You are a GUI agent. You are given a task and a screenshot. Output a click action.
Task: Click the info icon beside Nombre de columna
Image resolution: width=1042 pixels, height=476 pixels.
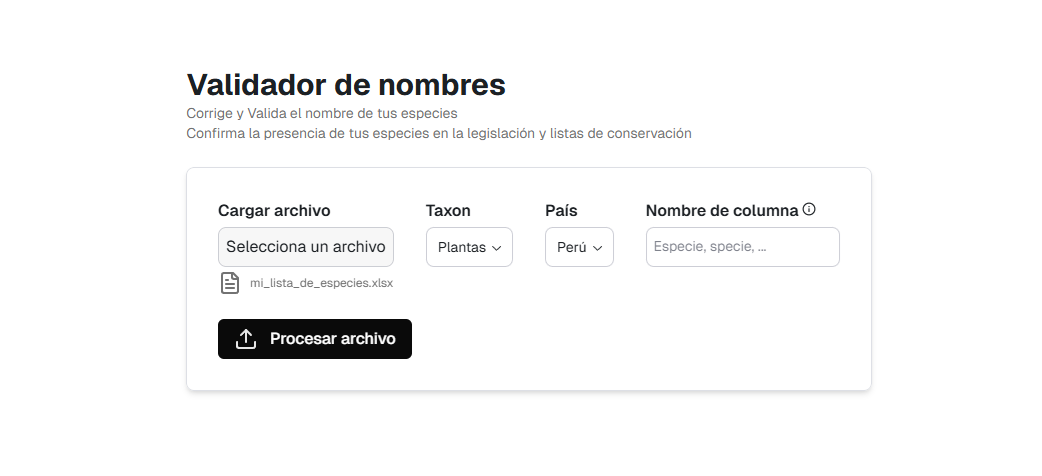[809, 210]
